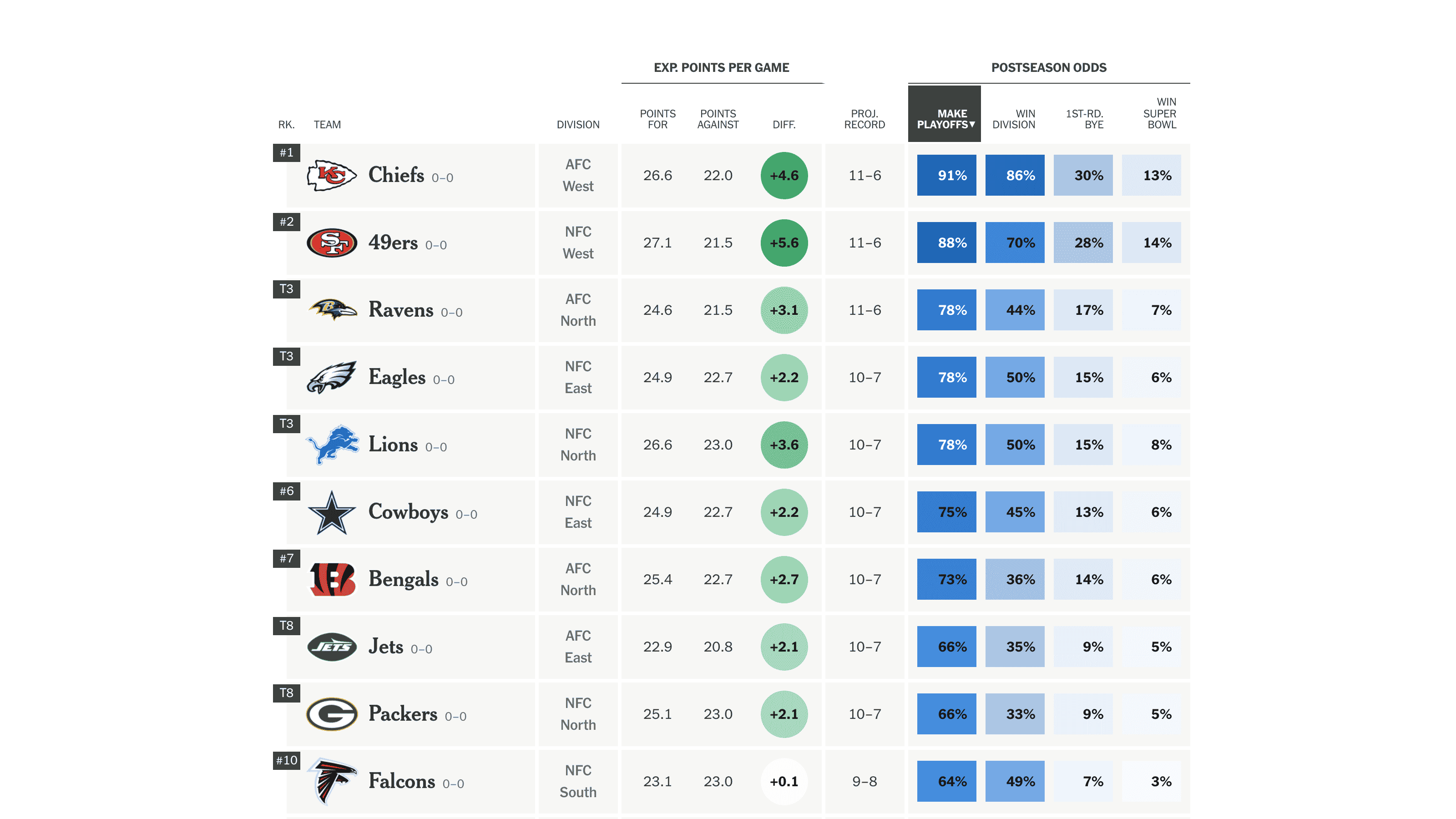This screenshot has width=1456, height=819.
Task: Click the Eagles team logo
Action: pyautogui.click(x=331, y=377)
